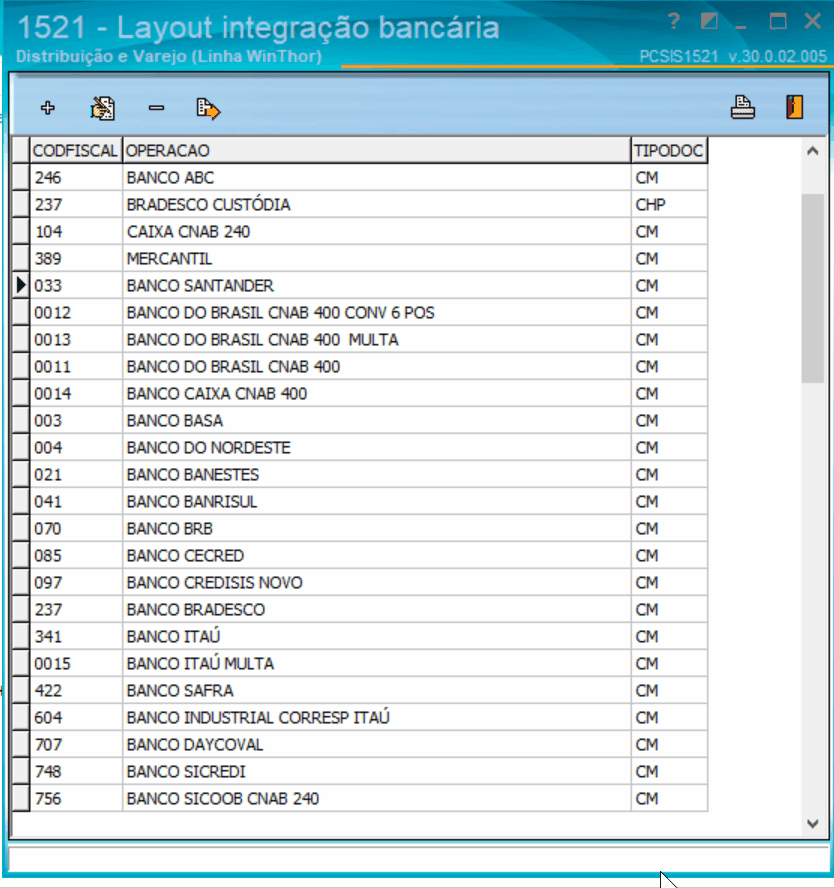Click code 104 cell

point(76,232)
